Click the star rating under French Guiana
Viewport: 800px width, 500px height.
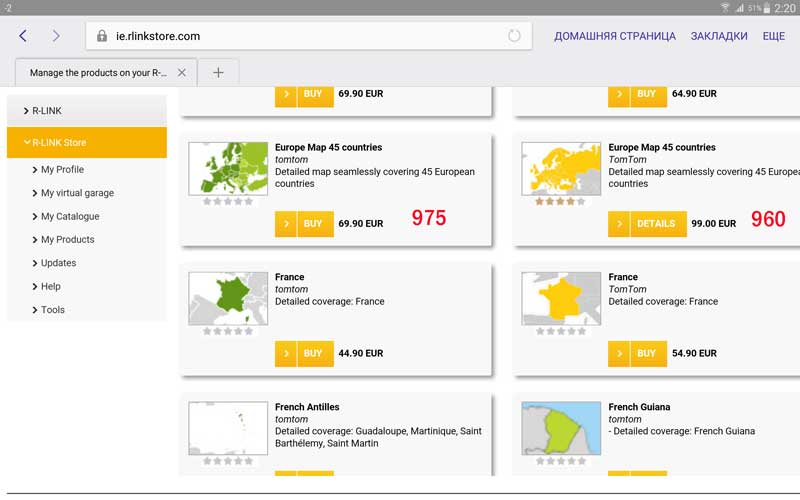point(560,461)
